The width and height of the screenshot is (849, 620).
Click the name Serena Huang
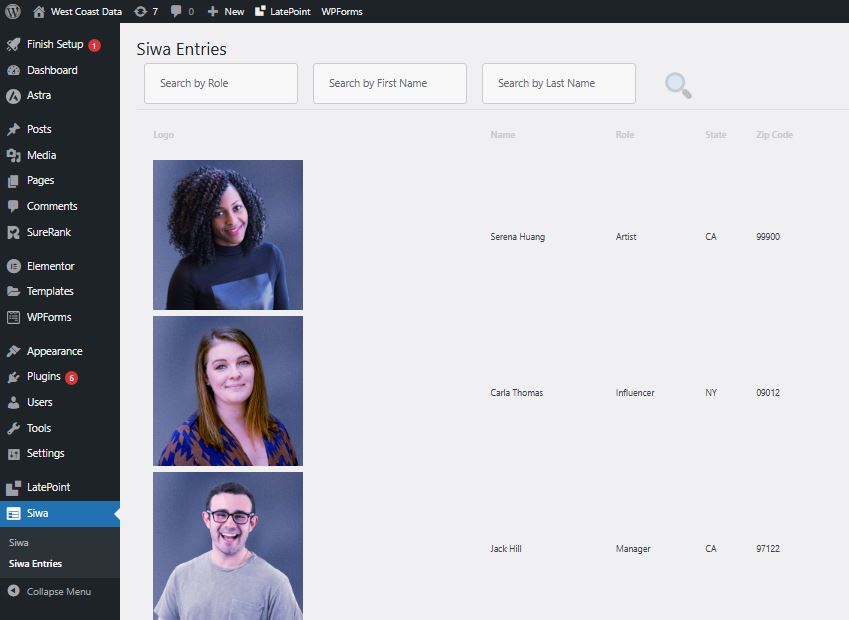pos(518,237)
